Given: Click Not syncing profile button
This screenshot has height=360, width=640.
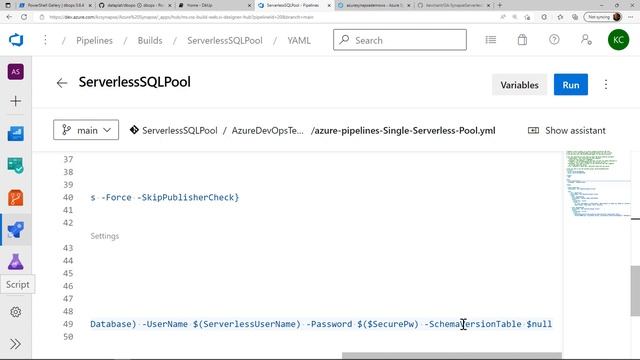Looking at the screenshot, I should 603,17.
